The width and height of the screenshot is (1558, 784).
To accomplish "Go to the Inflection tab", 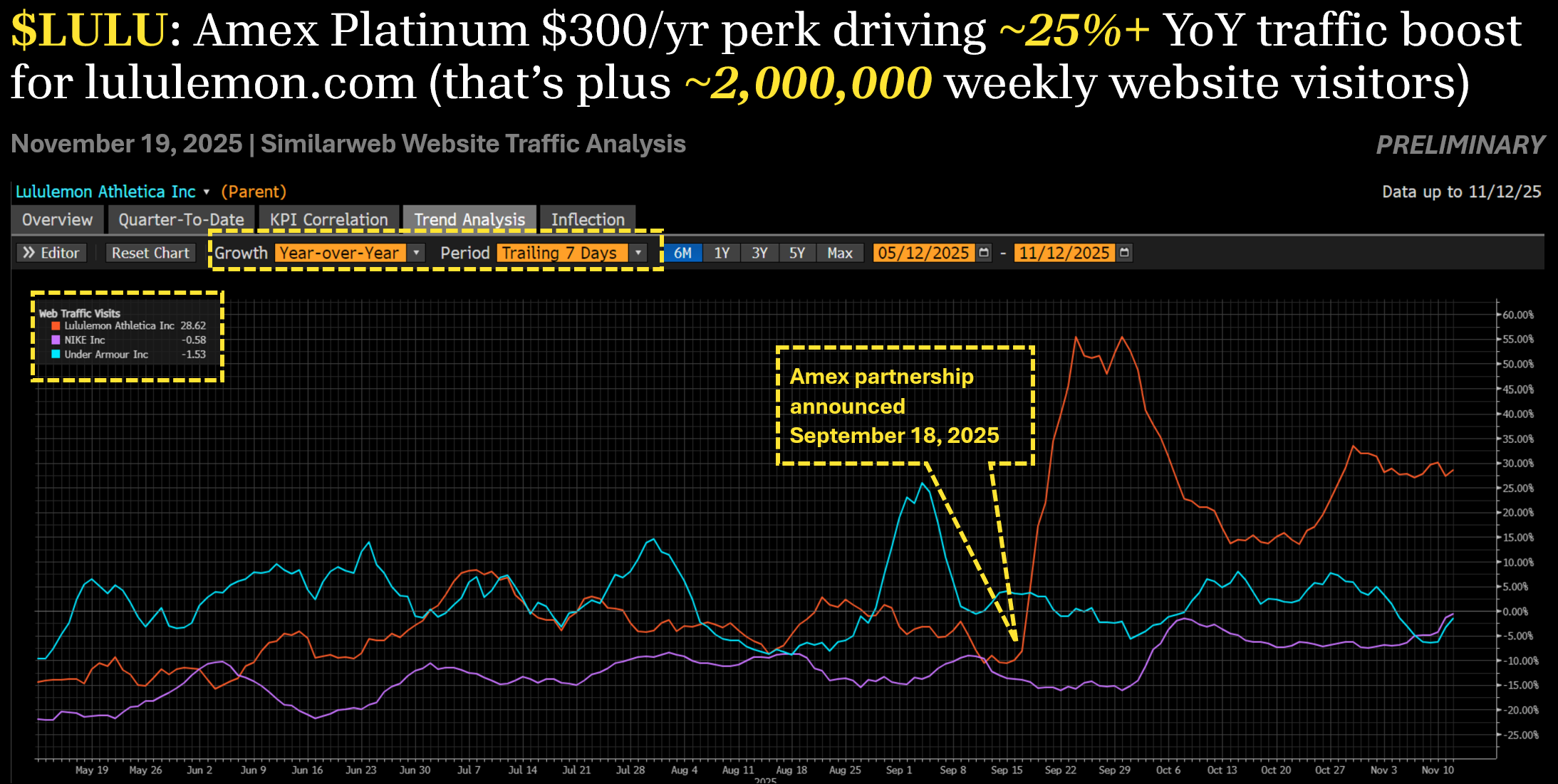I will 587,219.
